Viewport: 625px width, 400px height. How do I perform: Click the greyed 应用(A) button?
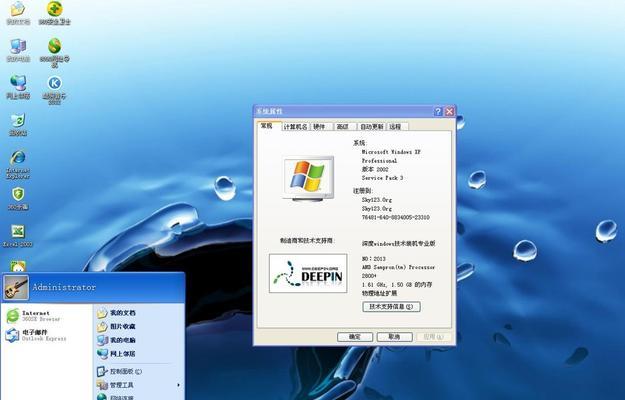434,337
